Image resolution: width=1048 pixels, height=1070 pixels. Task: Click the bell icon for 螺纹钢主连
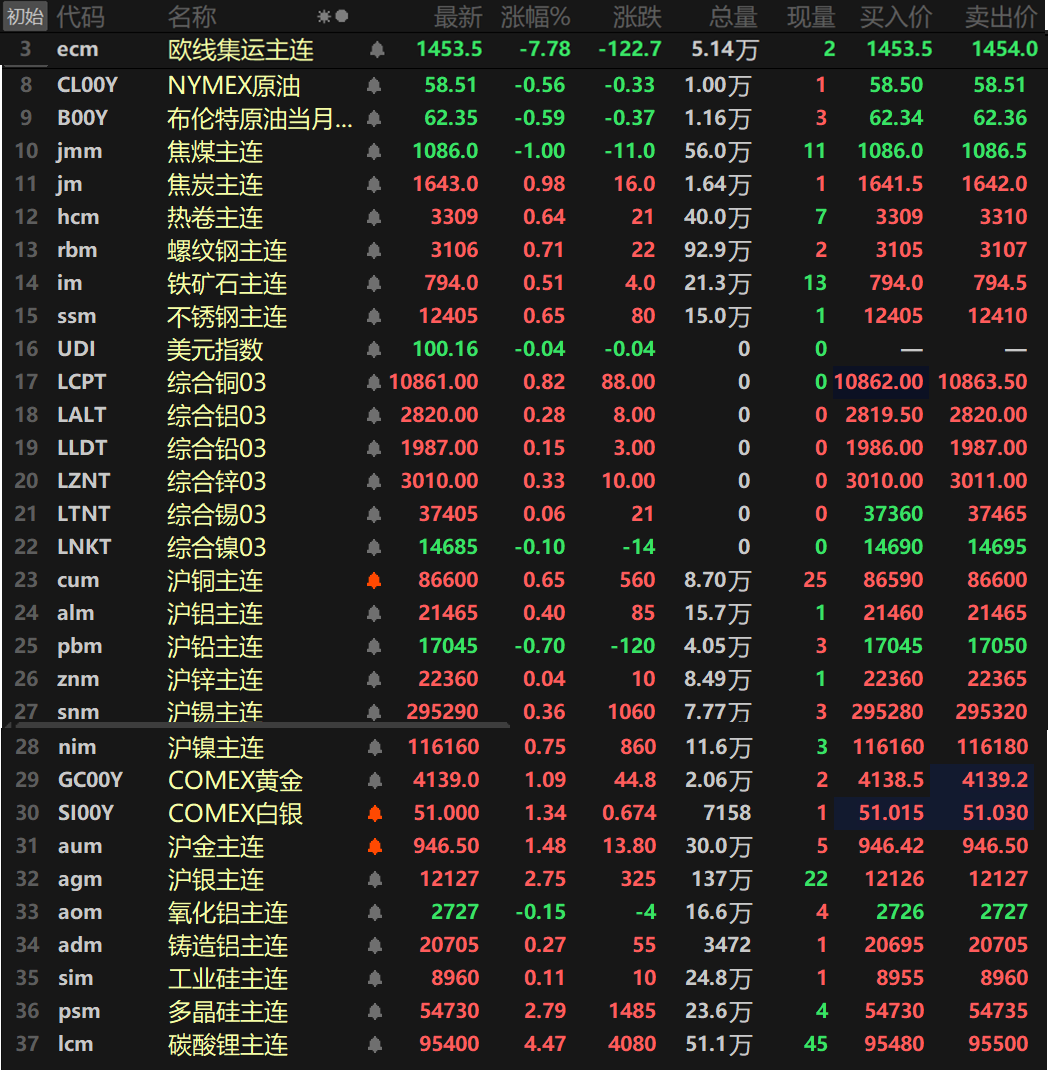click(x=375, y=250)
